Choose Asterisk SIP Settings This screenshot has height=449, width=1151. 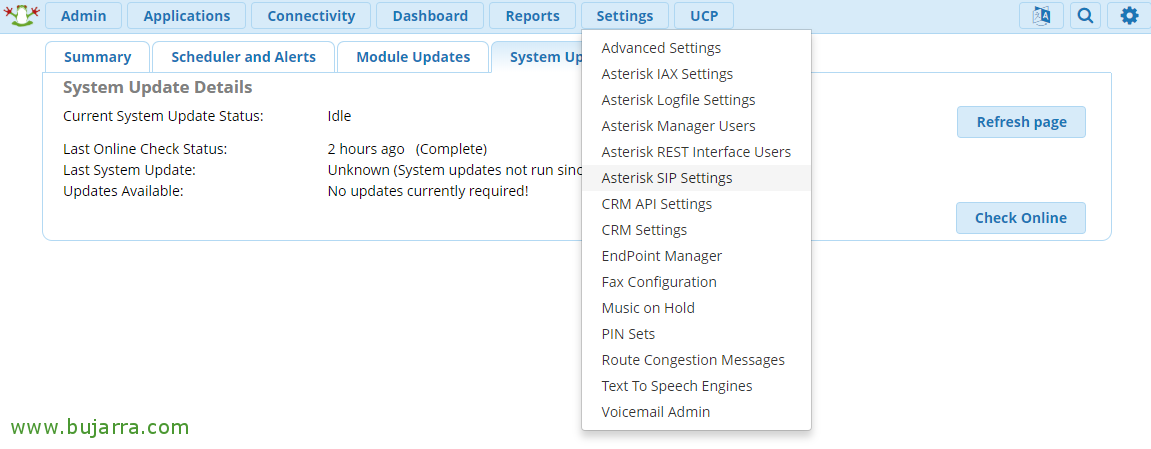tap(696, 178)
